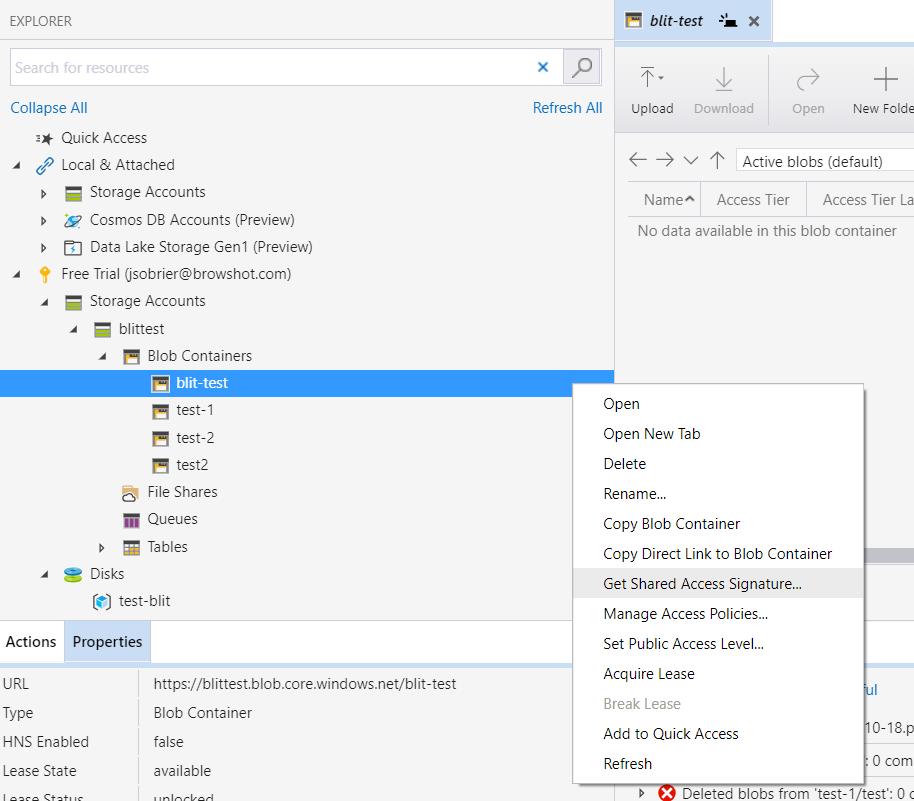The image size is (914, 801).
Task: Click the Download toolbar icon
Action: [x=723, y=79]
